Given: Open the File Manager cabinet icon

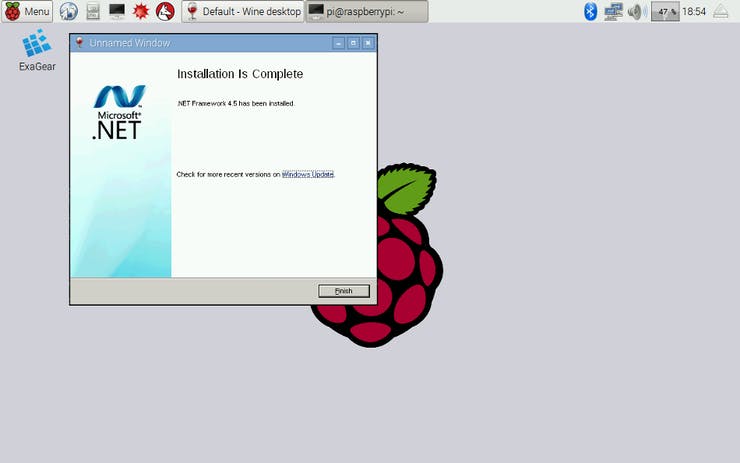Looking at the screenshot, I should coord(93,12).
